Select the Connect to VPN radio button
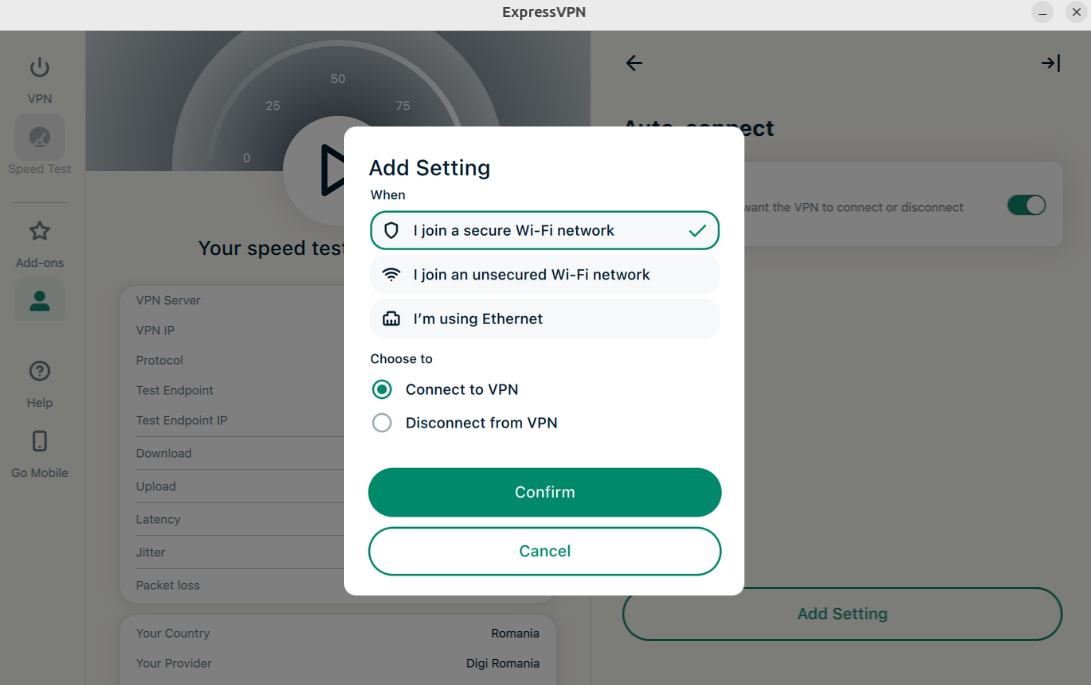This screenshot has height=685, width=1091. tap(382, 390)
